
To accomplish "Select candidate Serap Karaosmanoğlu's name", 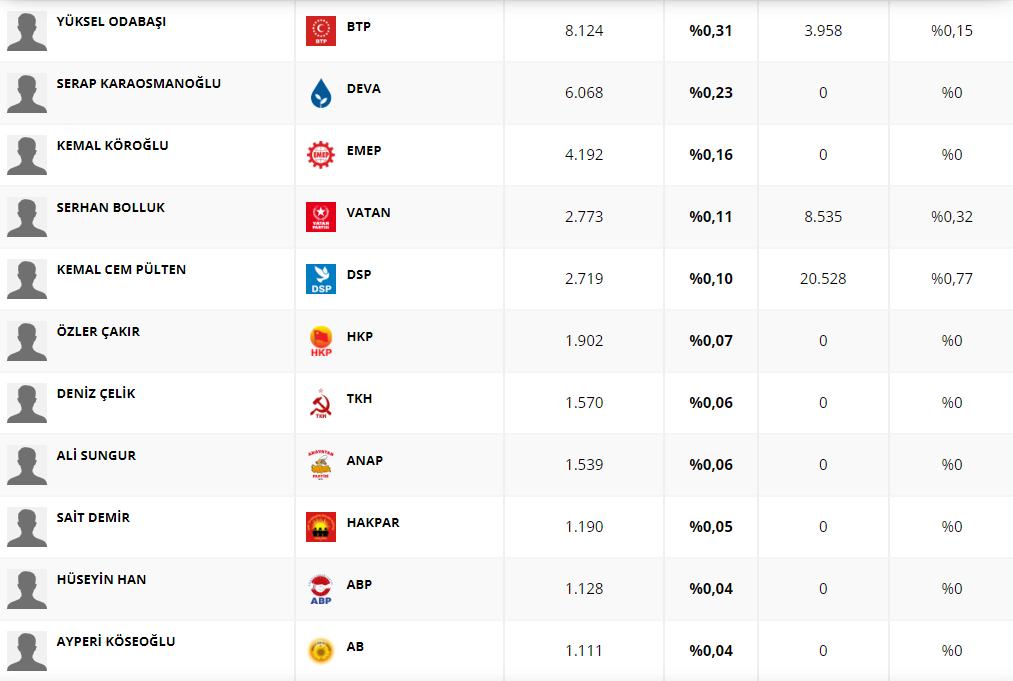I will coord(139,83).
